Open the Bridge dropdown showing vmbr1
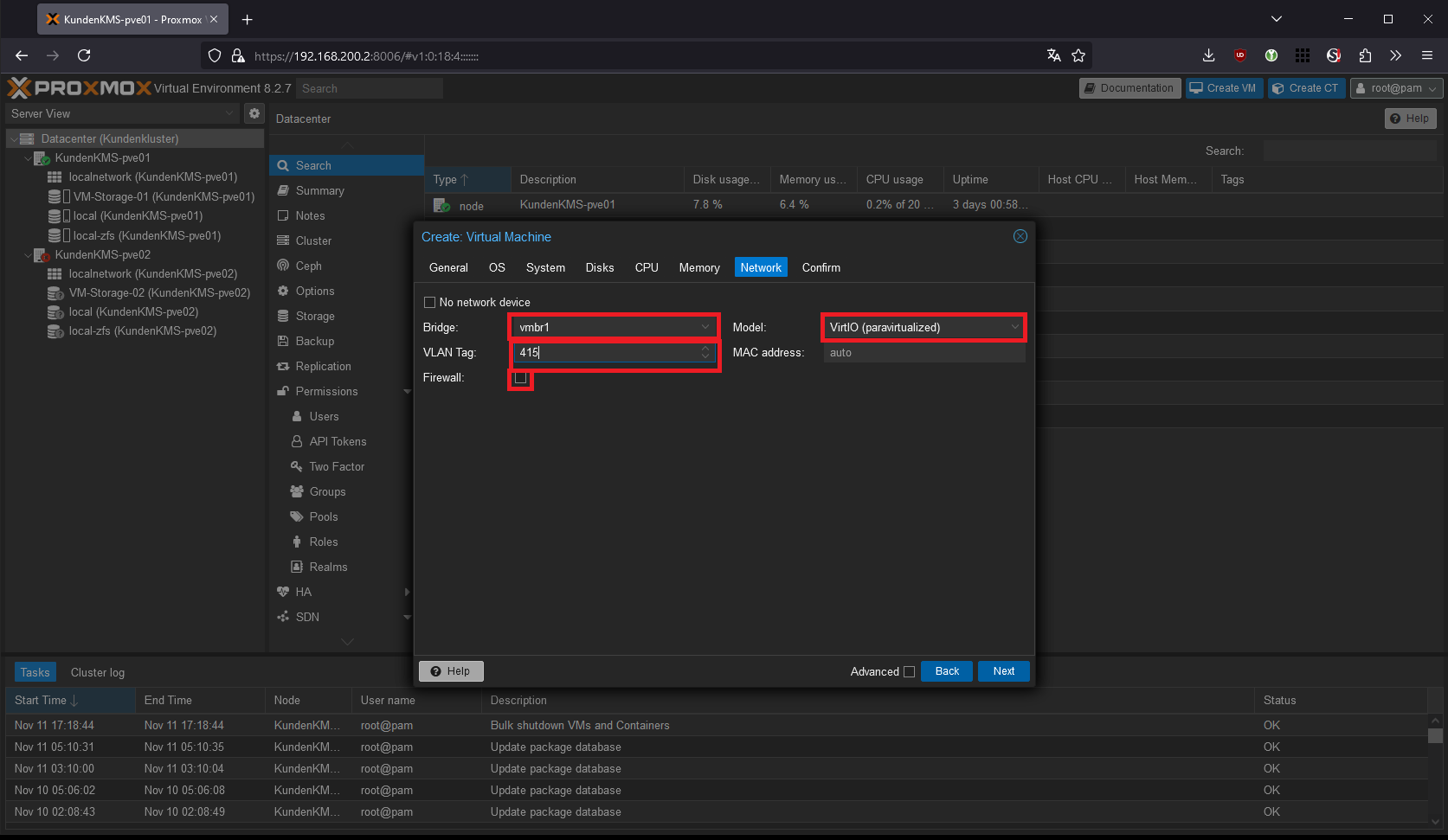 [614, 327]
